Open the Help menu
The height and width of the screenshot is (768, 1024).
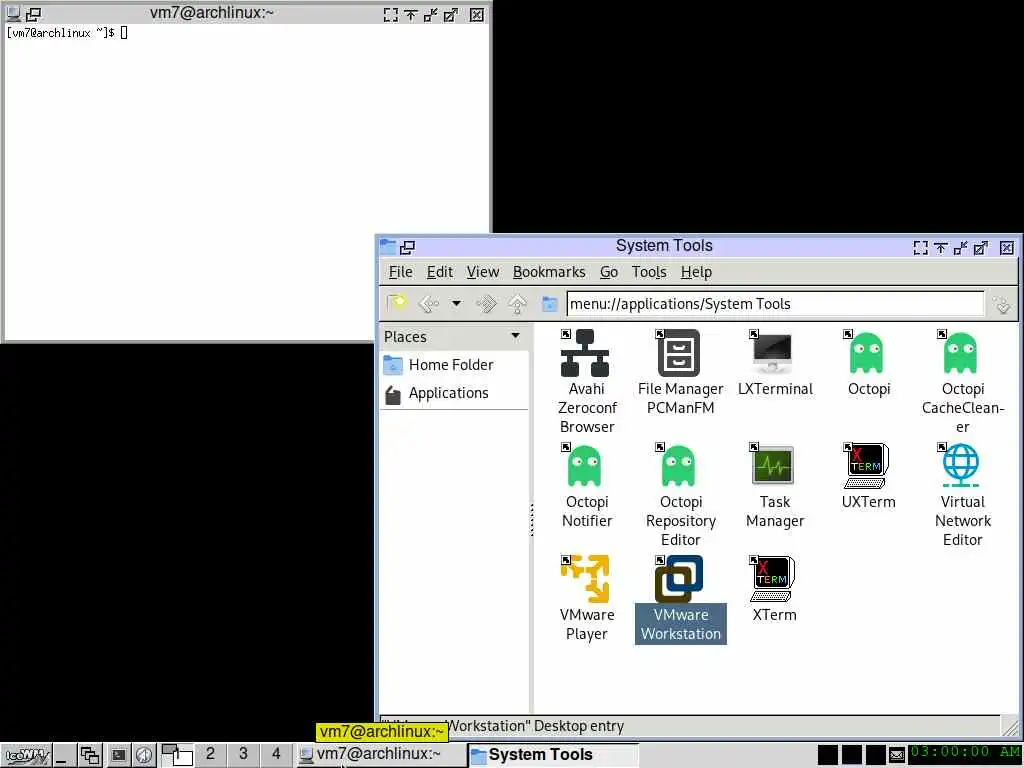(696, 272)
